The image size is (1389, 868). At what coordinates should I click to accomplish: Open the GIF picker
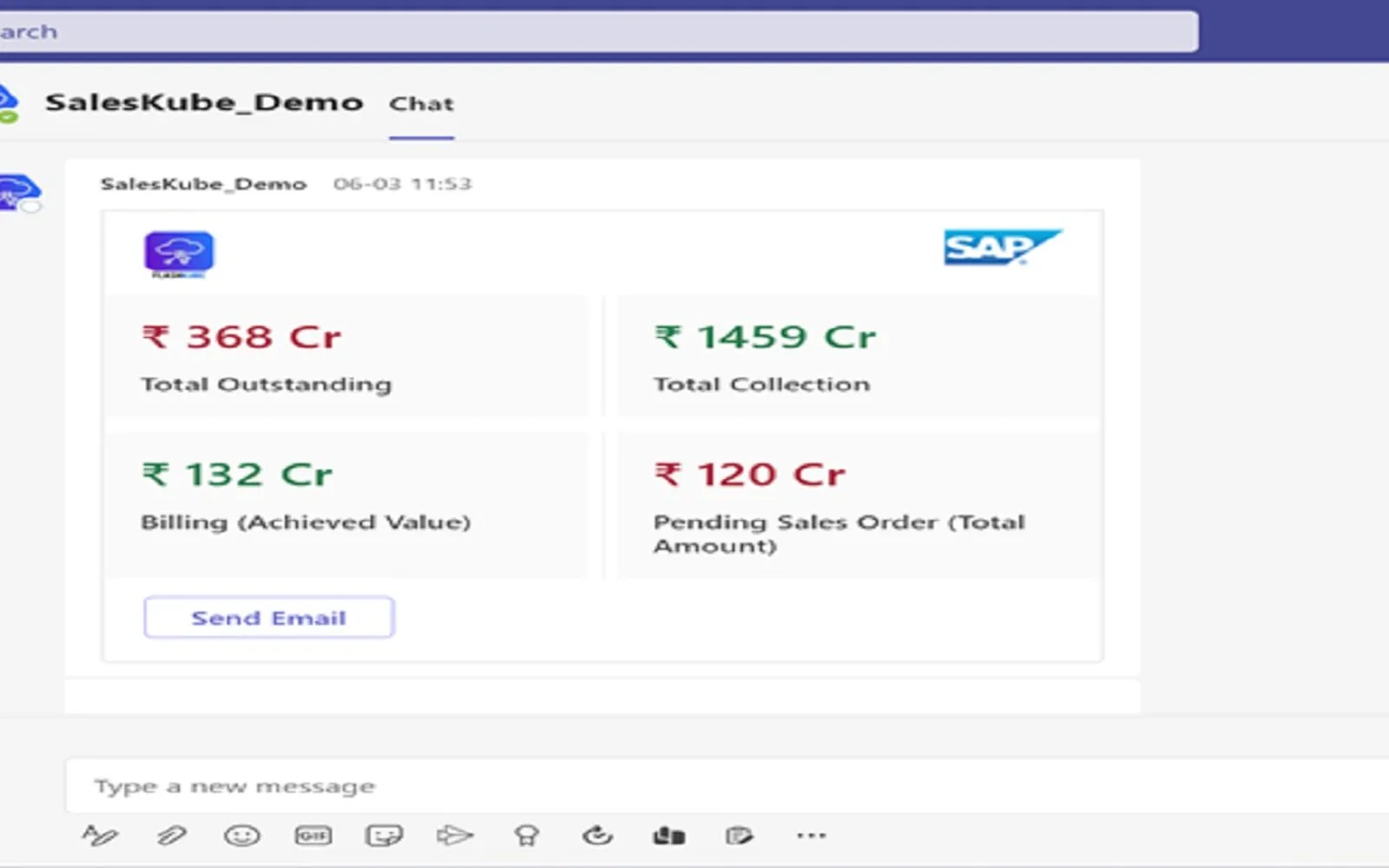(313, 835)
